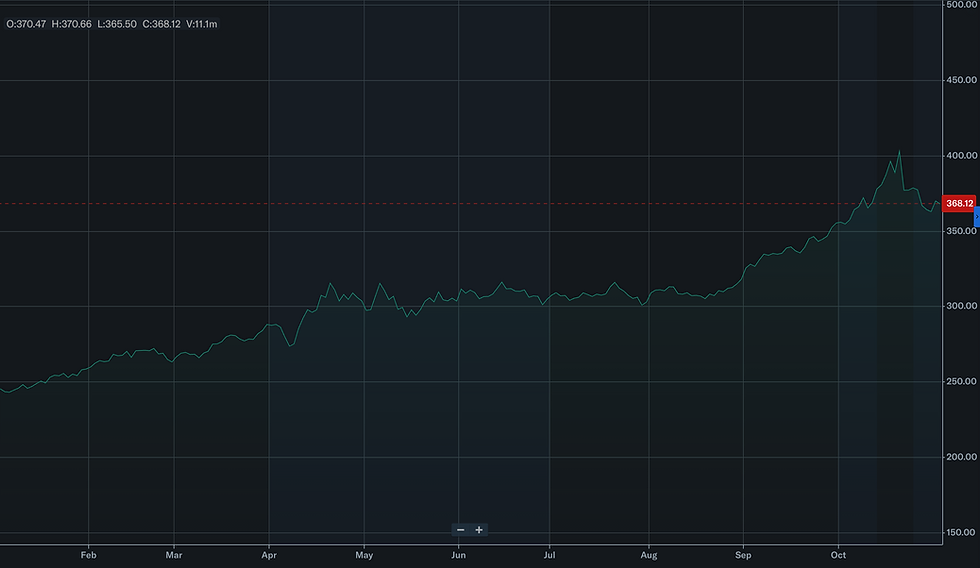Click the Feb label on time axis
This screenshot has height=568, width=980.
89,555
